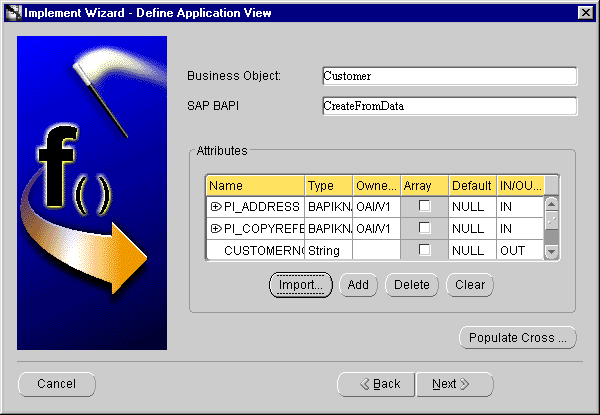
Task: Expand the PI_ADDRESS attribute row
Action: point(216,206)
